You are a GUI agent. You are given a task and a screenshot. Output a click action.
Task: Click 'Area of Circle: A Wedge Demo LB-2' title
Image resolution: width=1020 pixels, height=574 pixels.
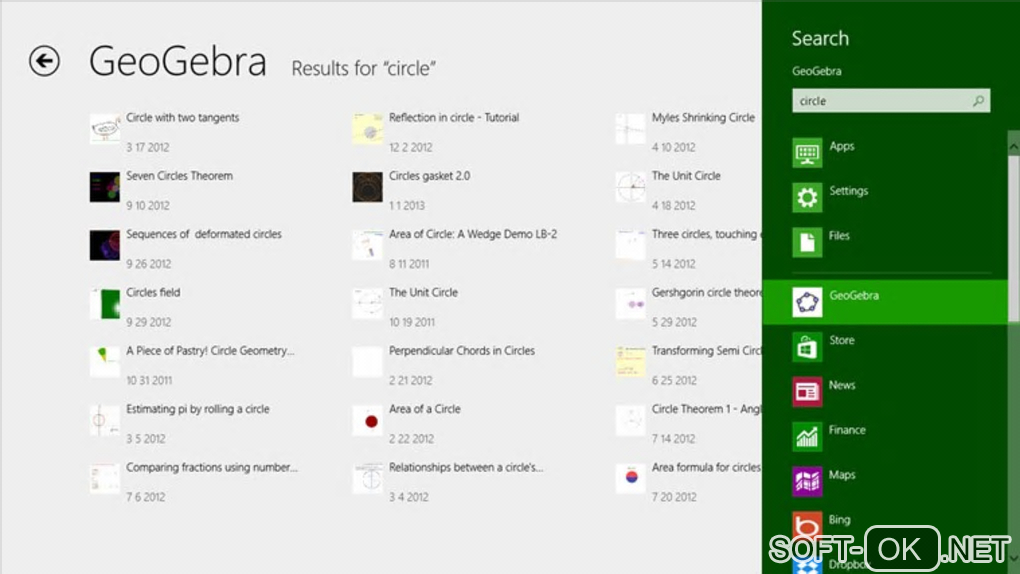(x=473, y=234)
